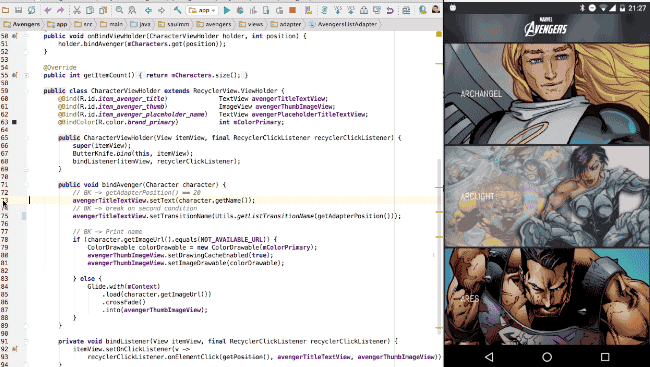Image resolution: width=650 pixels, height=367 pixels.
Task: Select the 'app' breadcrumb module
Action: pos(58,24)
